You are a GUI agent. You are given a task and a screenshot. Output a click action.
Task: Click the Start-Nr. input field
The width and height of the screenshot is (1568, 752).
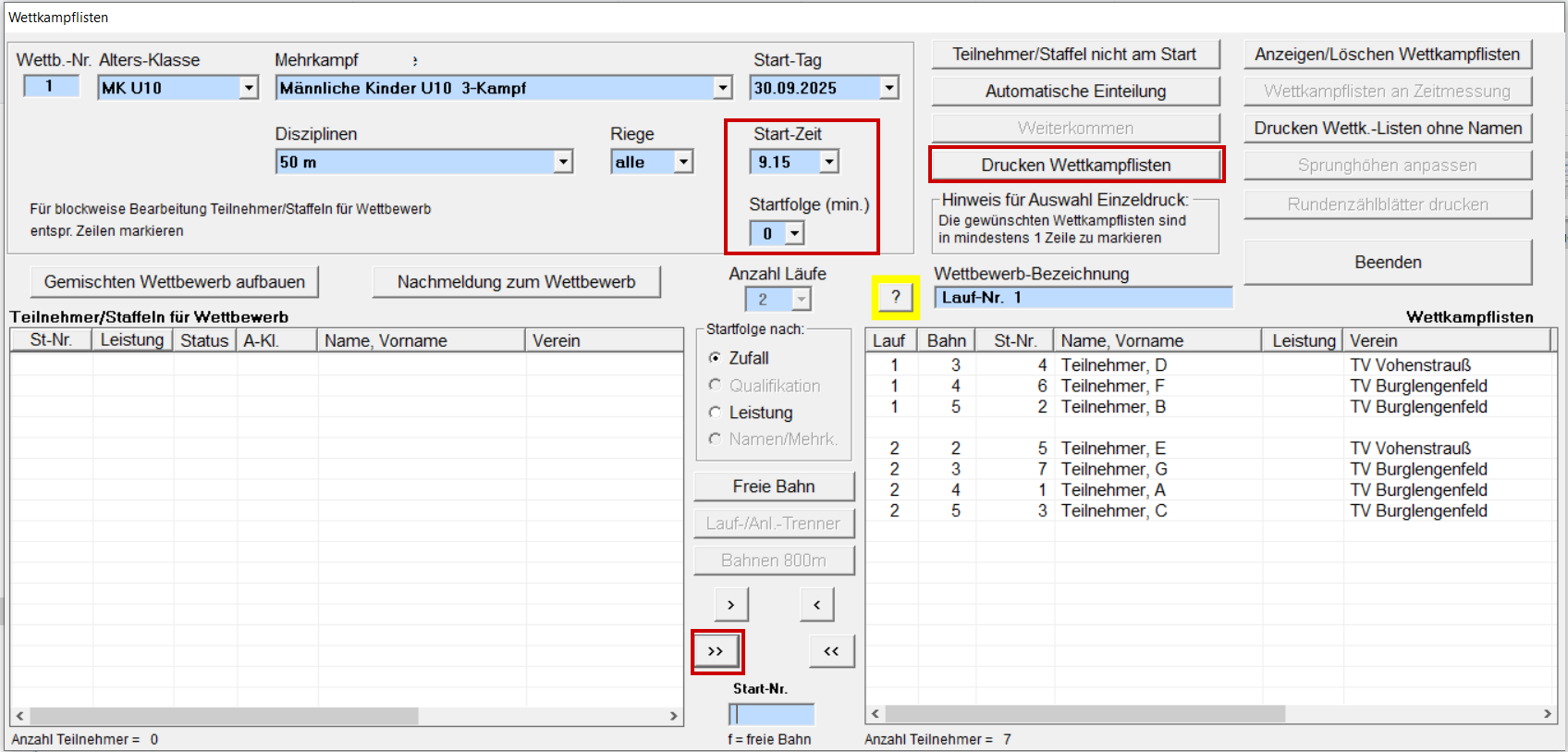(772, 714)
